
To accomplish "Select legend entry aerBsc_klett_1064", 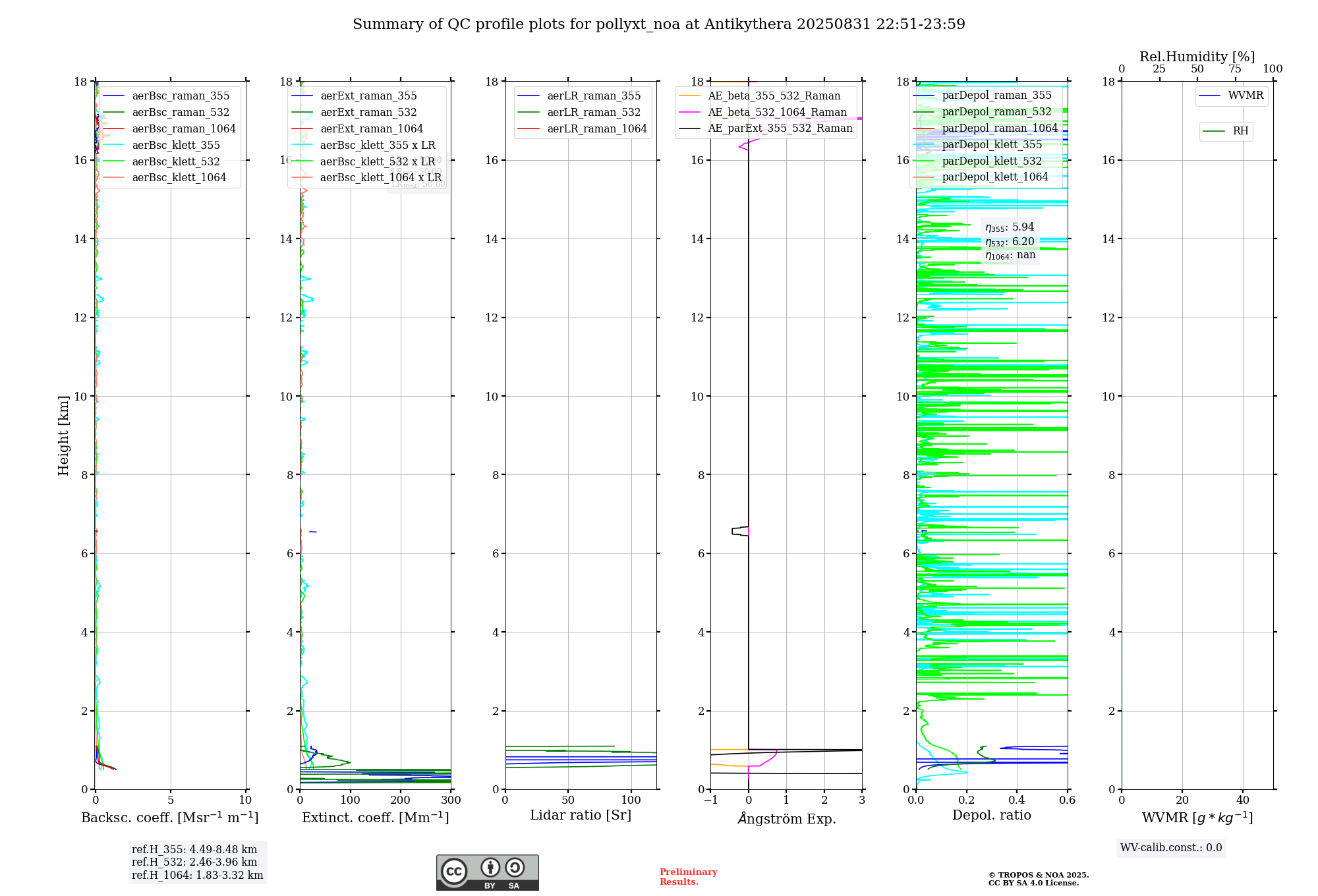I will 165,178.
